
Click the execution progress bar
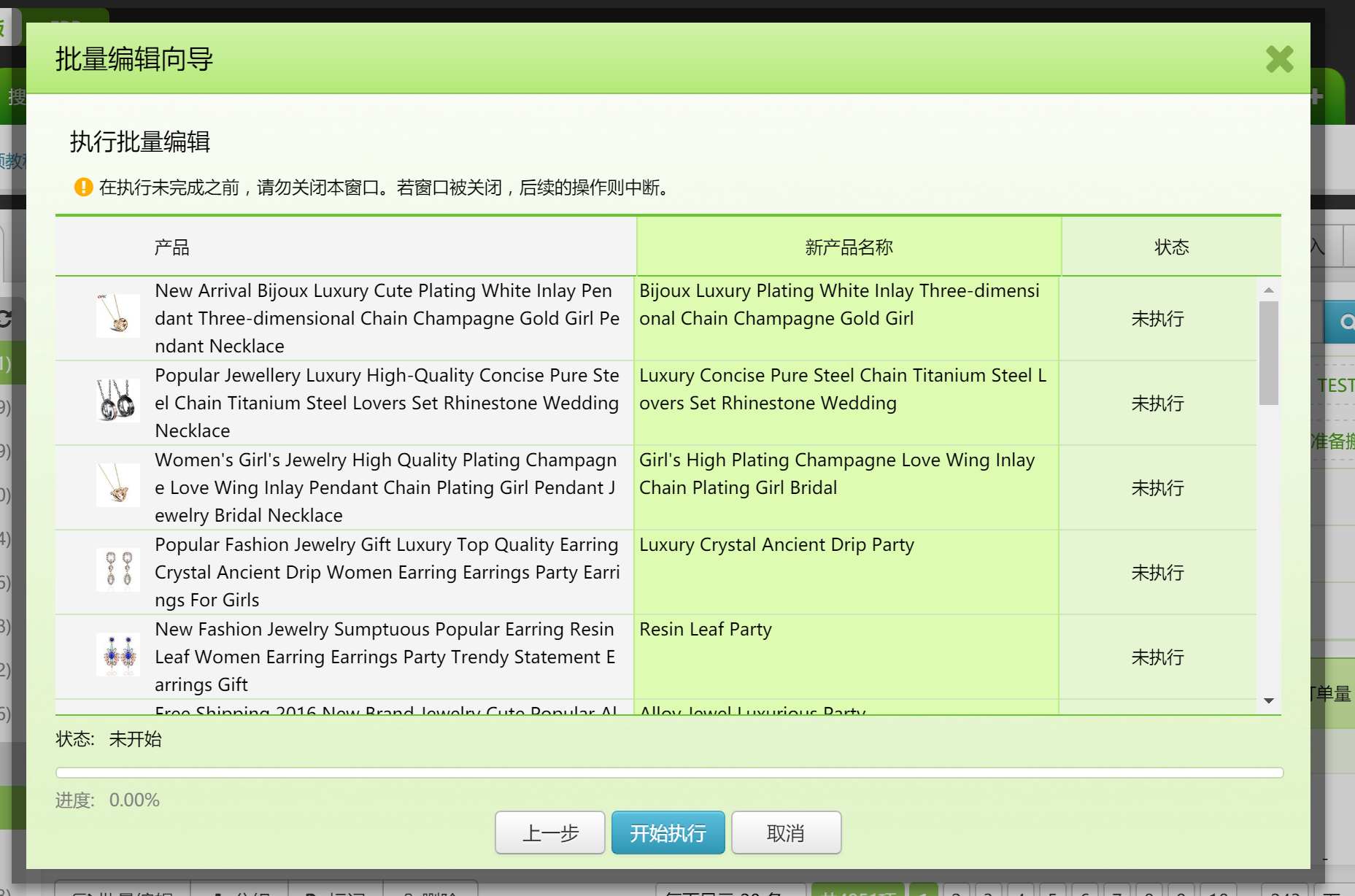point(669,773)
